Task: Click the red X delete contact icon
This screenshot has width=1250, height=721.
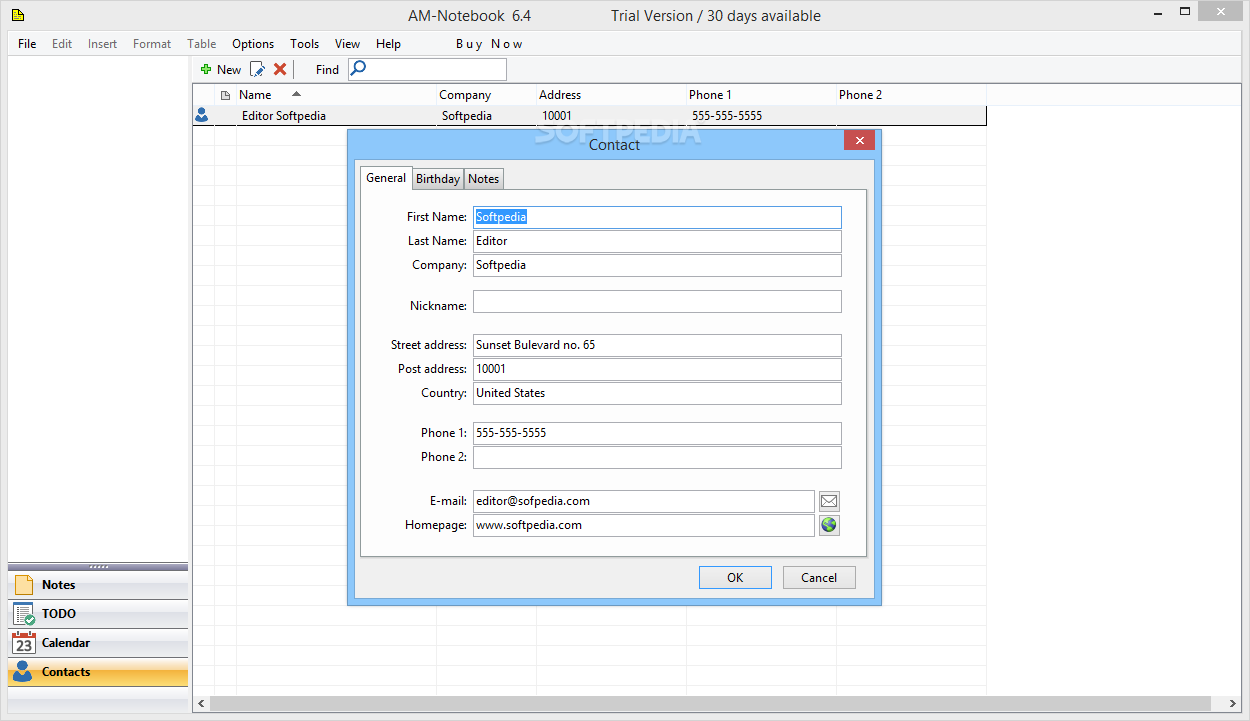Action: coord(280,69)
